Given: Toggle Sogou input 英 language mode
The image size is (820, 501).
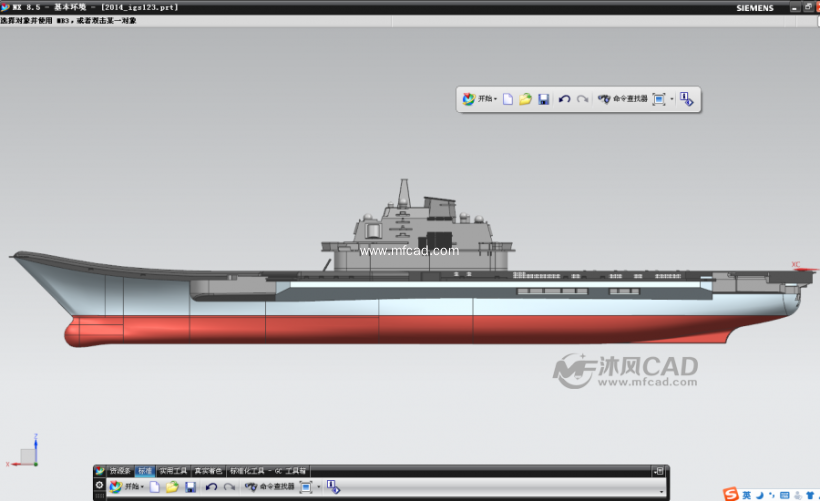Looking at the screenshot, I should pyautogui.click(x=745, y=494).
